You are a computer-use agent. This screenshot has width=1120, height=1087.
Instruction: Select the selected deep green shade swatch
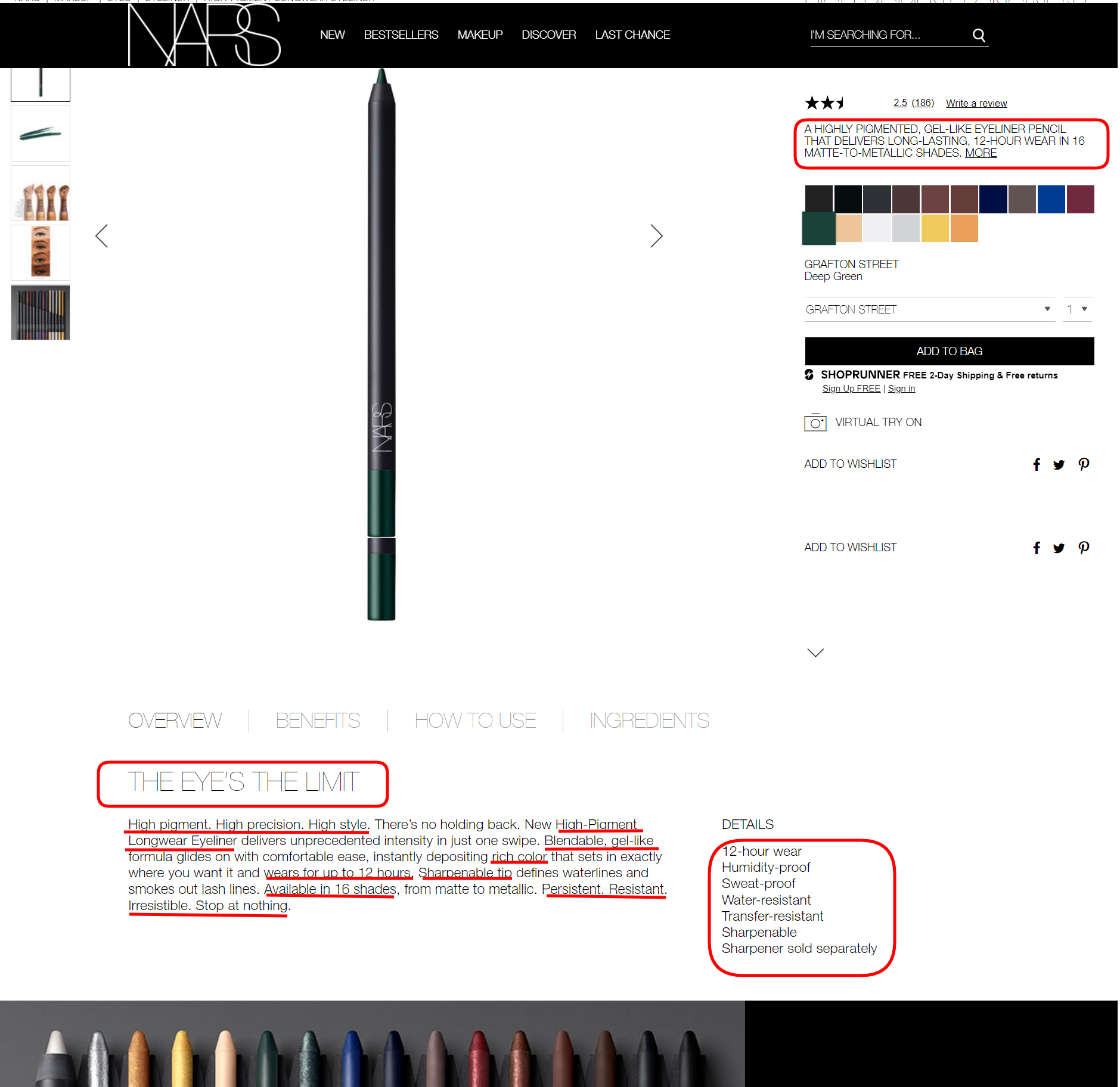(818, 228)
